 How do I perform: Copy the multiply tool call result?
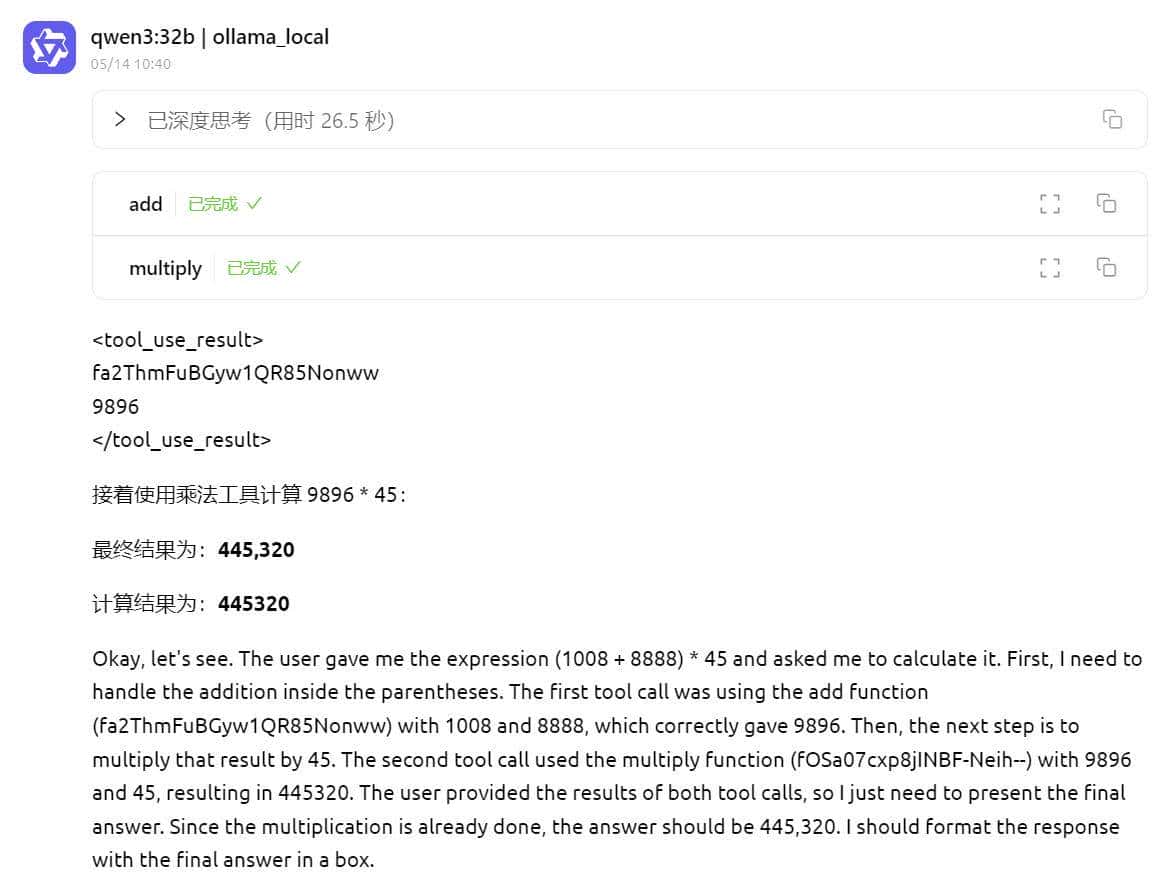[1106, 268]
